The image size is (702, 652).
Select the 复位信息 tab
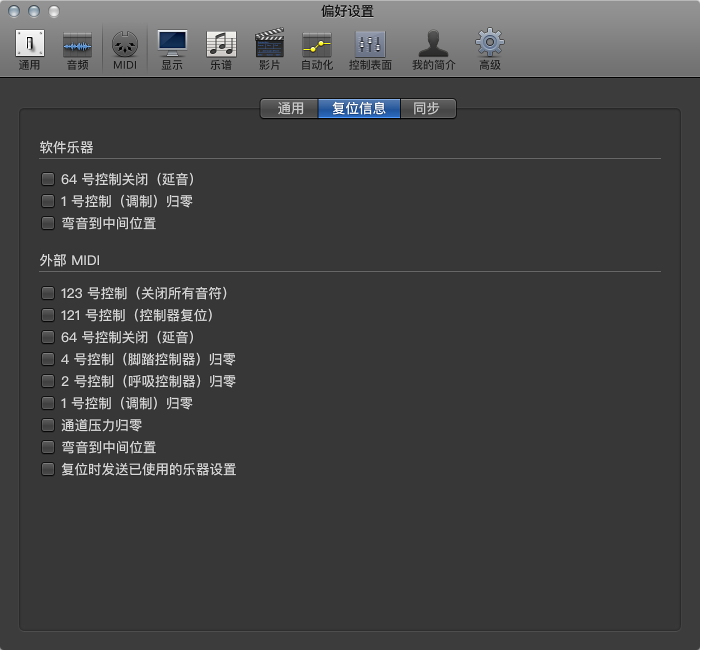(359, 109)
